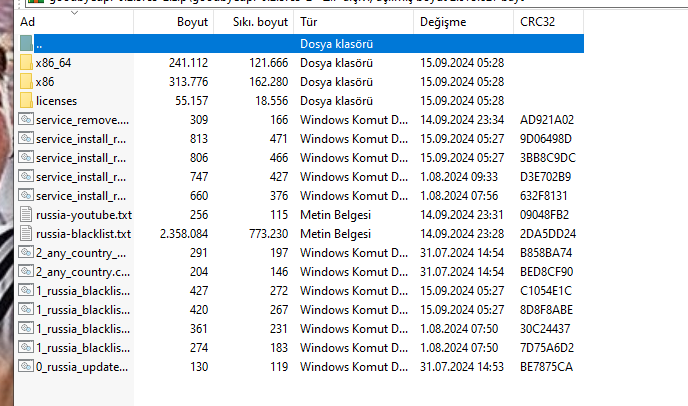The height and width of the screenshot is (406, 688).
Task: Sort by the CRC32 column header
Action: pyautogui.click(x=539, y=21)
